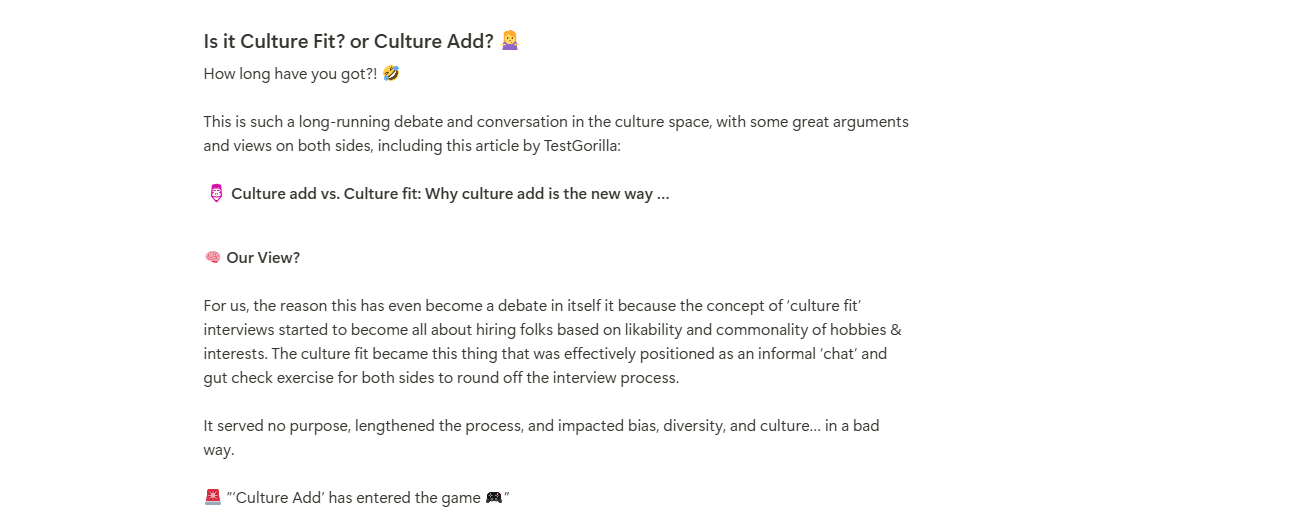The height and width of the screenshot is (531, 1304).
Task: Click the text 'It served no purpose'
Action: tap(274, 426)
